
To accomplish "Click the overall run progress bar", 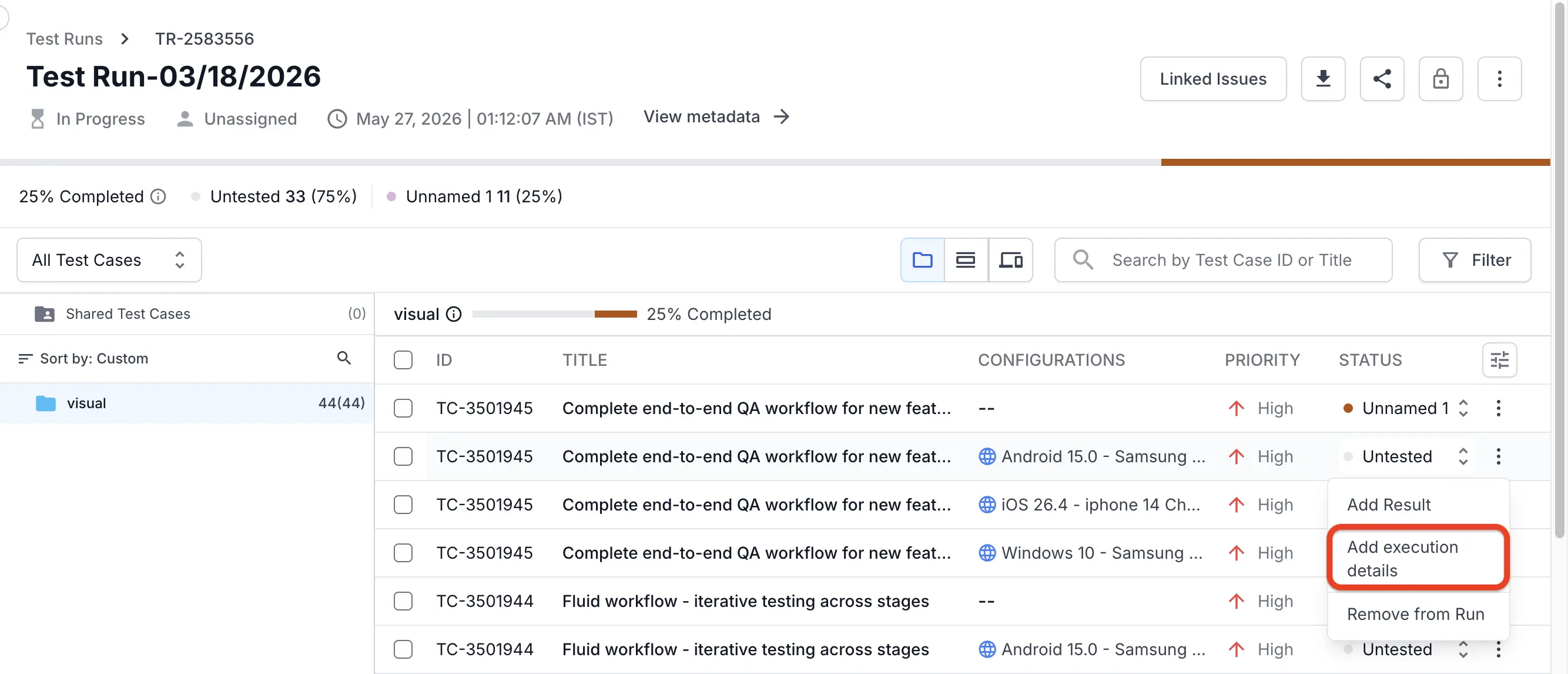I will coord(775,162).
